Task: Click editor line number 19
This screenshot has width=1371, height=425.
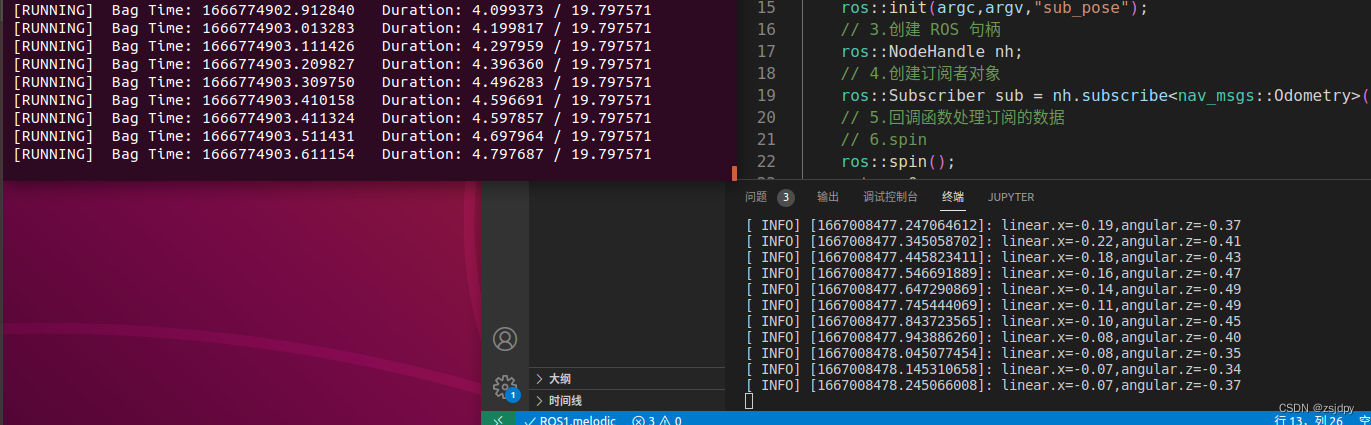Action: [x=766, y=96]
